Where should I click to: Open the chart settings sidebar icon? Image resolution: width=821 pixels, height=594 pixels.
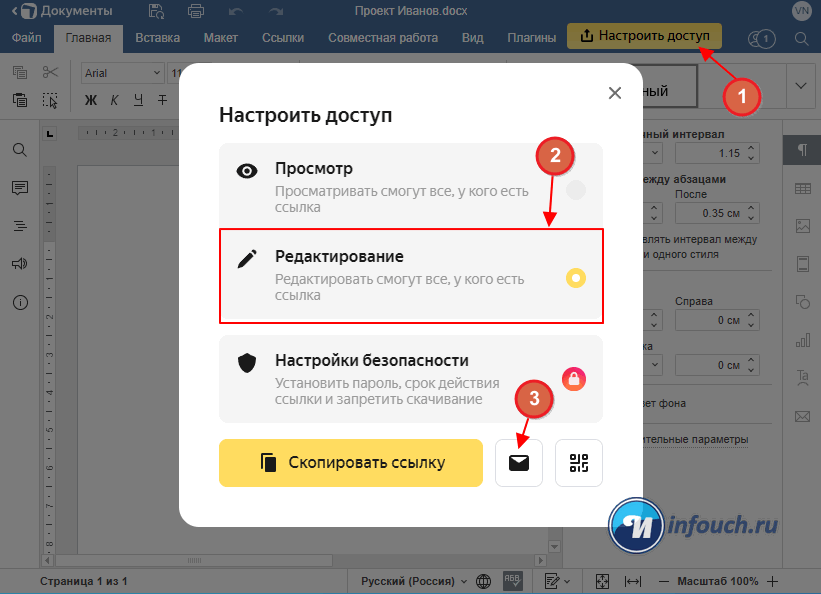802,340
